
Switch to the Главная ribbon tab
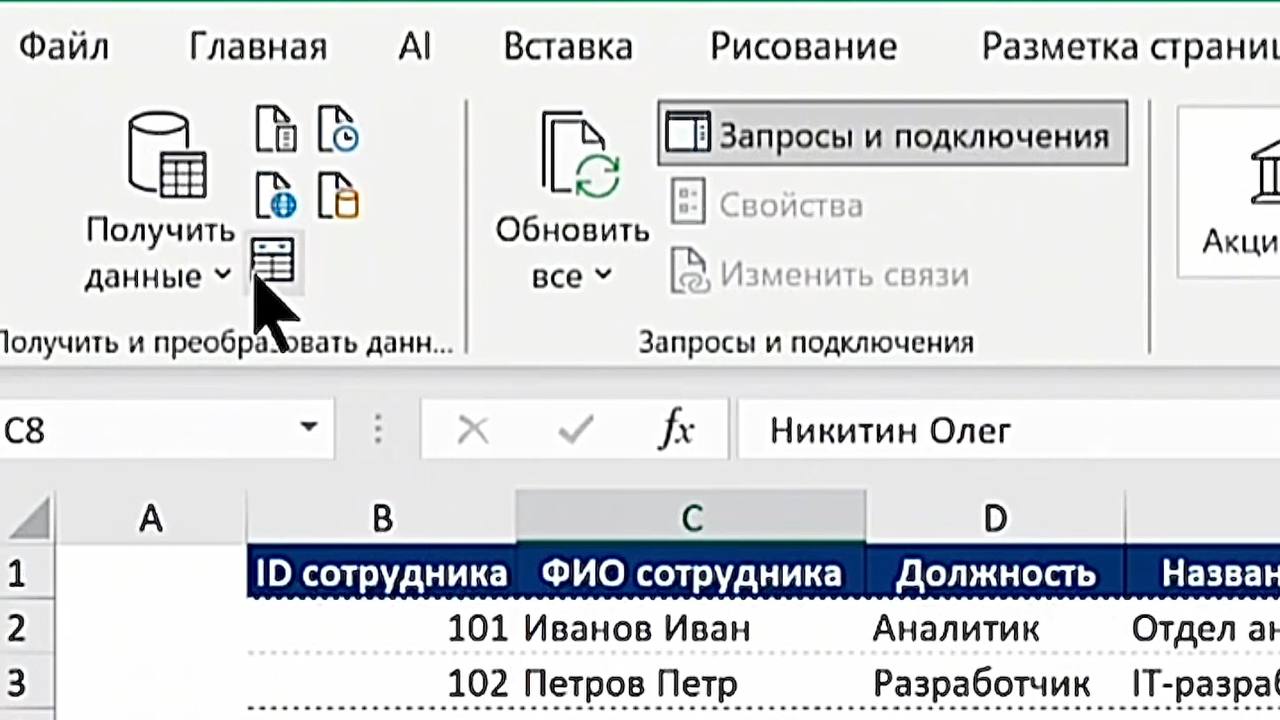[x=258, y=47]
